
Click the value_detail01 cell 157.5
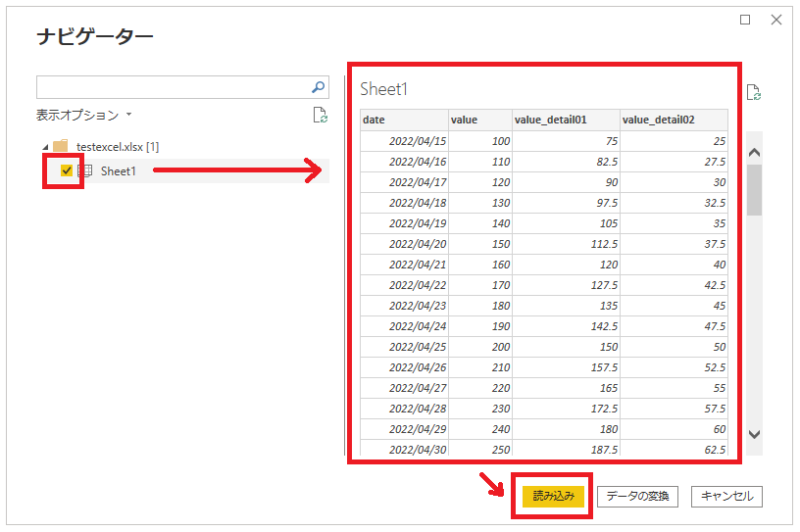pyautogui.click(x=566, y=368)
